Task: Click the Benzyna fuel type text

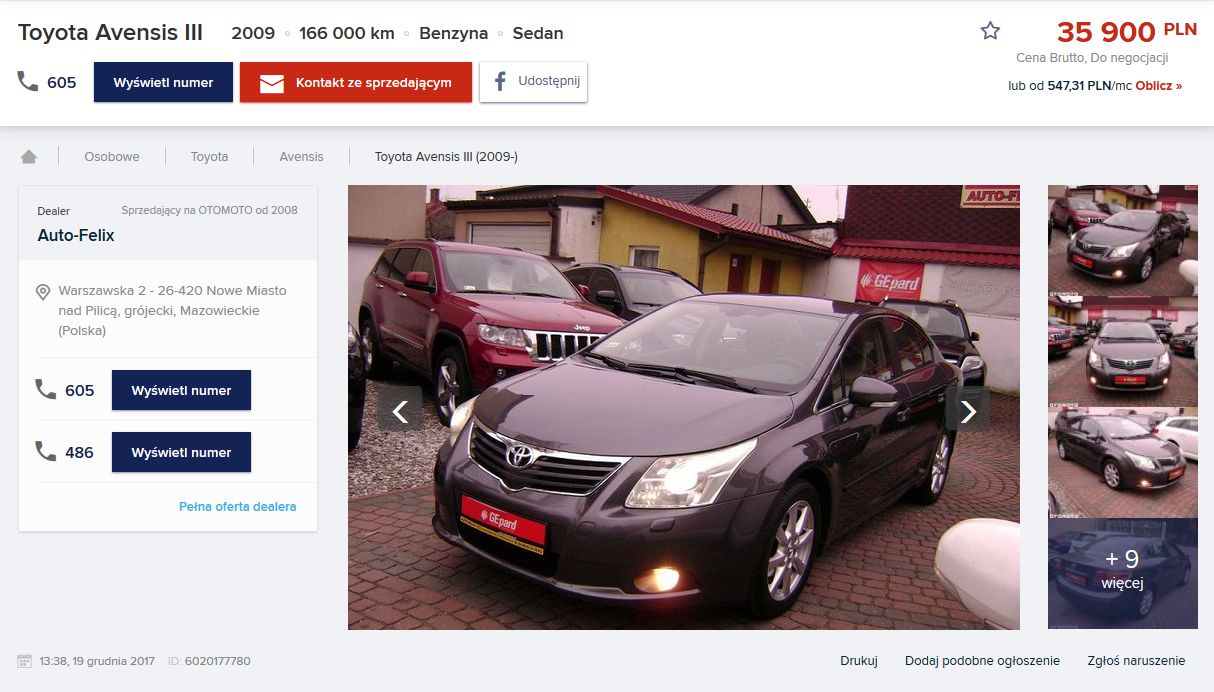Action: click(454, 33)
